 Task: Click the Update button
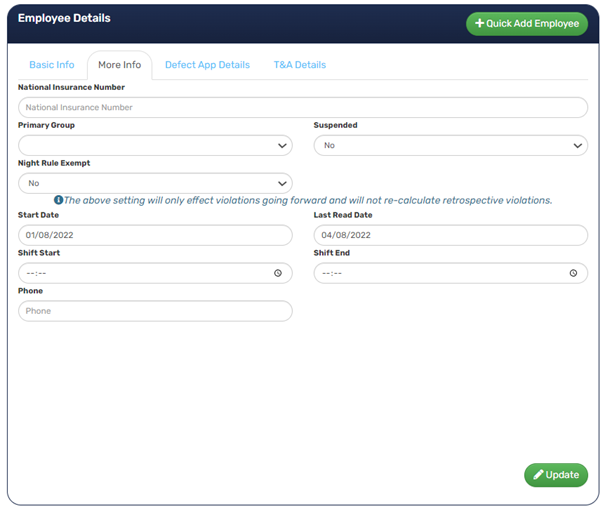pos(556,475)
